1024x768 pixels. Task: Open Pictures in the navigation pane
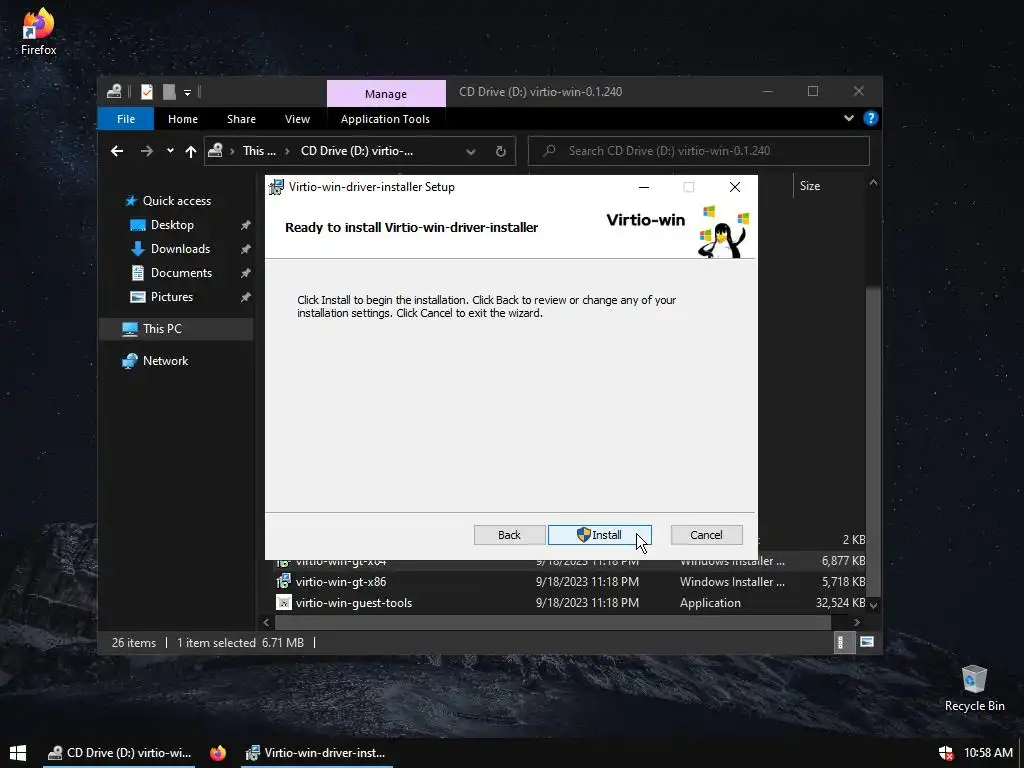point(172,296)
